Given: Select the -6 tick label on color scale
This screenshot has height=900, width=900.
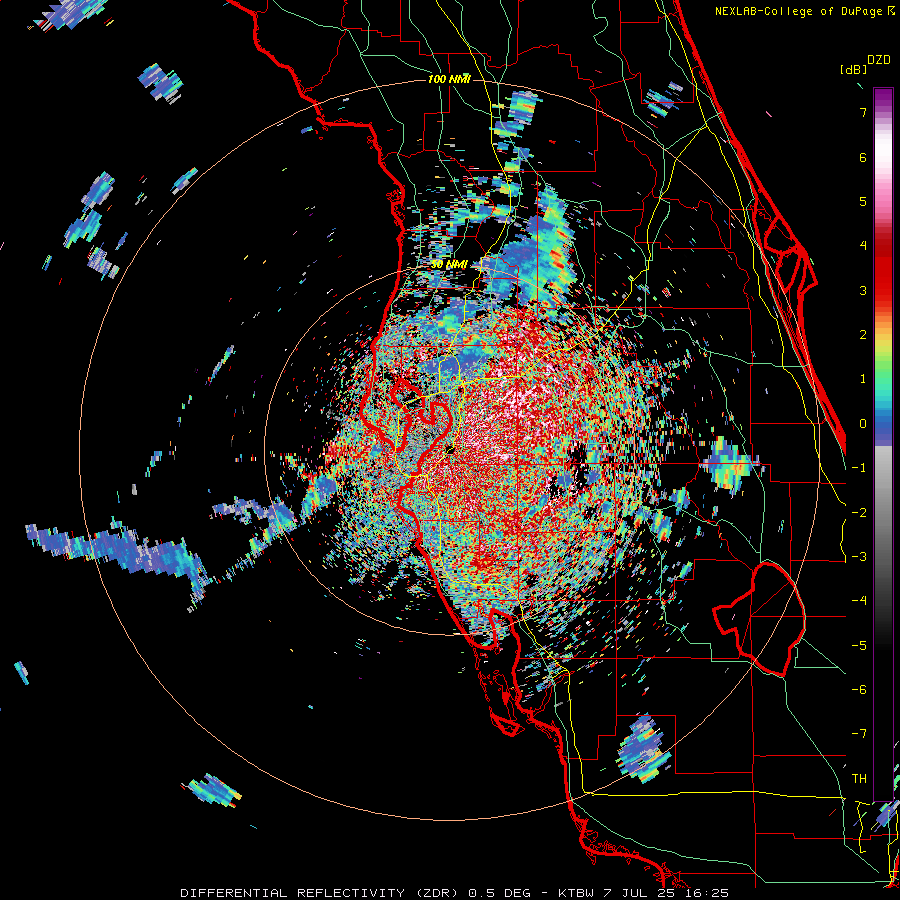Looking at the screenshot, I should click(859, 690).
